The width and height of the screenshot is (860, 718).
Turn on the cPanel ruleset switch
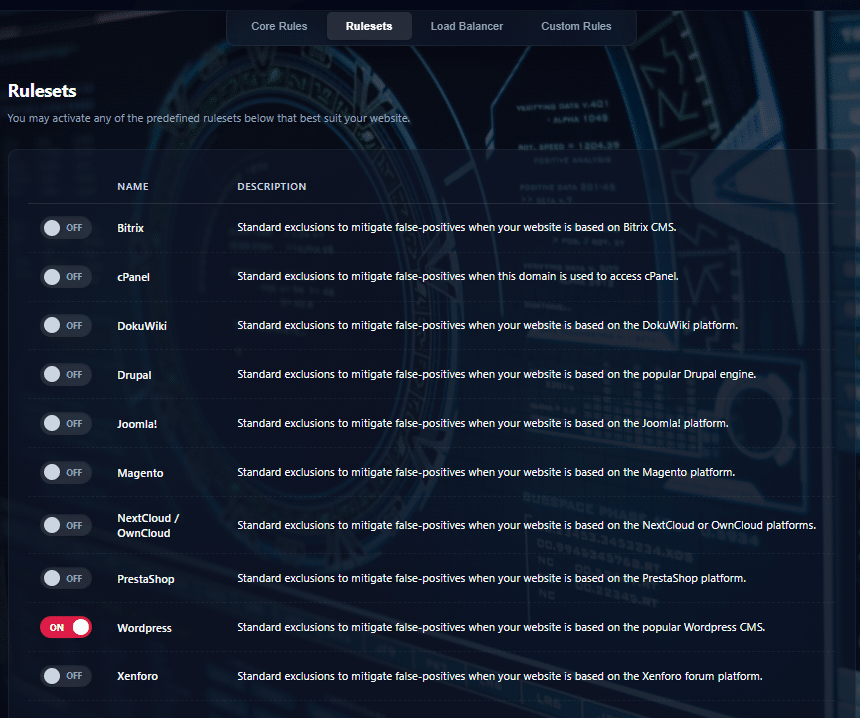coord(65,276)
